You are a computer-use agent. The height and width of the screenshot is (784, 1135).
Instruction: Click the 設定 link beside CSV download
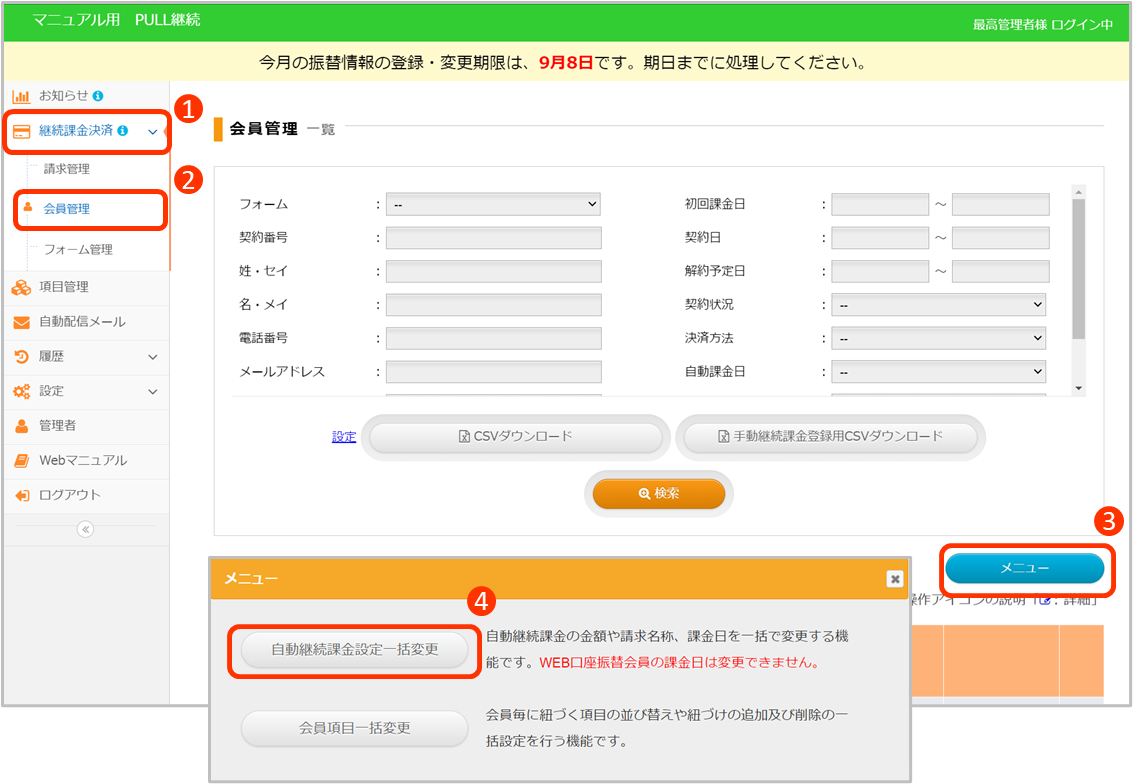pyautogui.click(x=344, y=436)
